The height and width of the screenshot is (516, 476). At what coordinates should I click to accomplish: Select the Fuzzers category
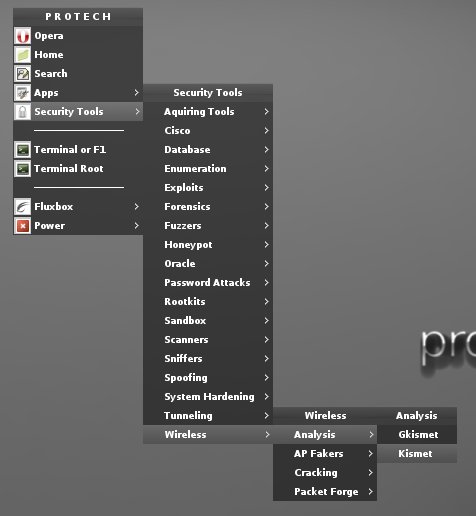pos(208,226)
